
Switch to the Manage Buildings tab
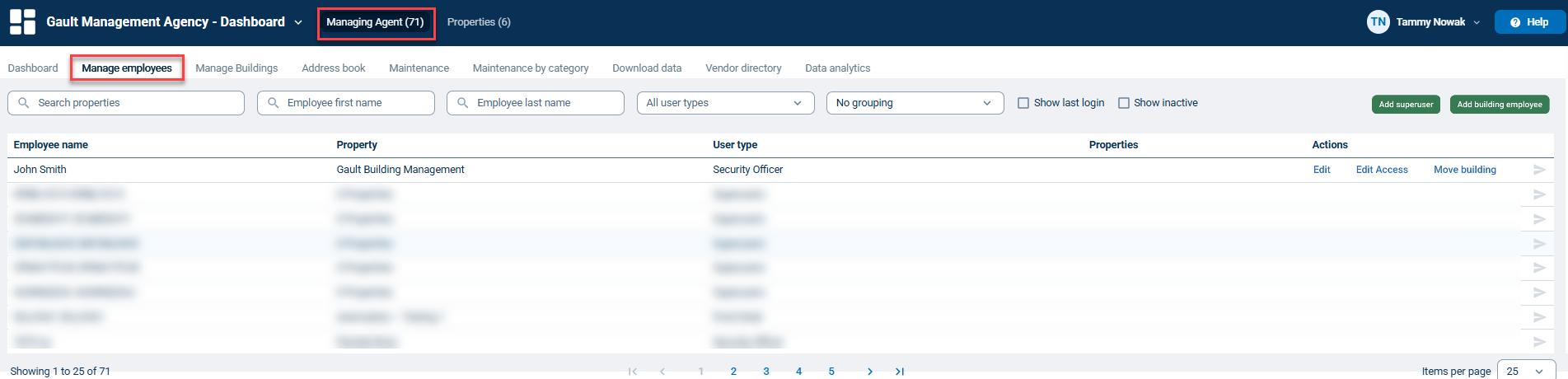[236, 68]
